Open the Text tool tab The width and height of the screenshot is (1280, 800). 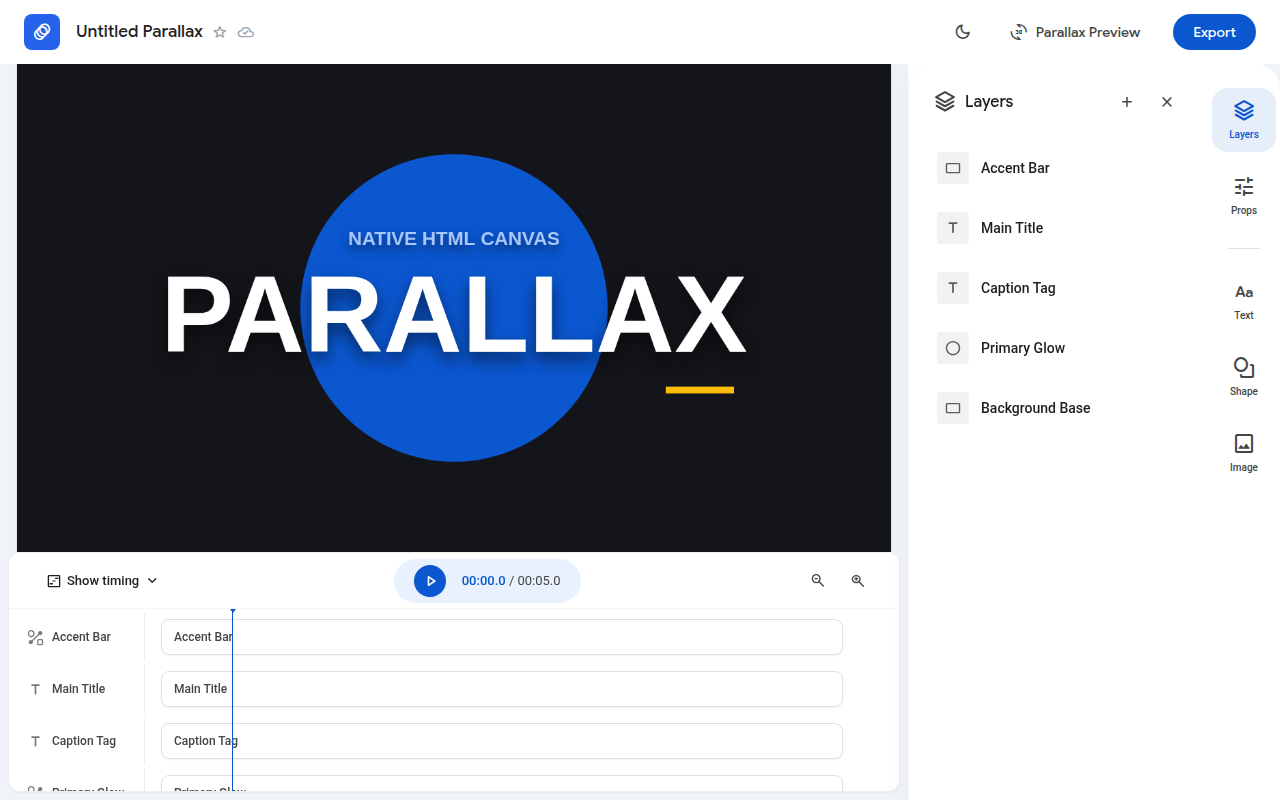pyautogui.click(x=1244, y=301)
